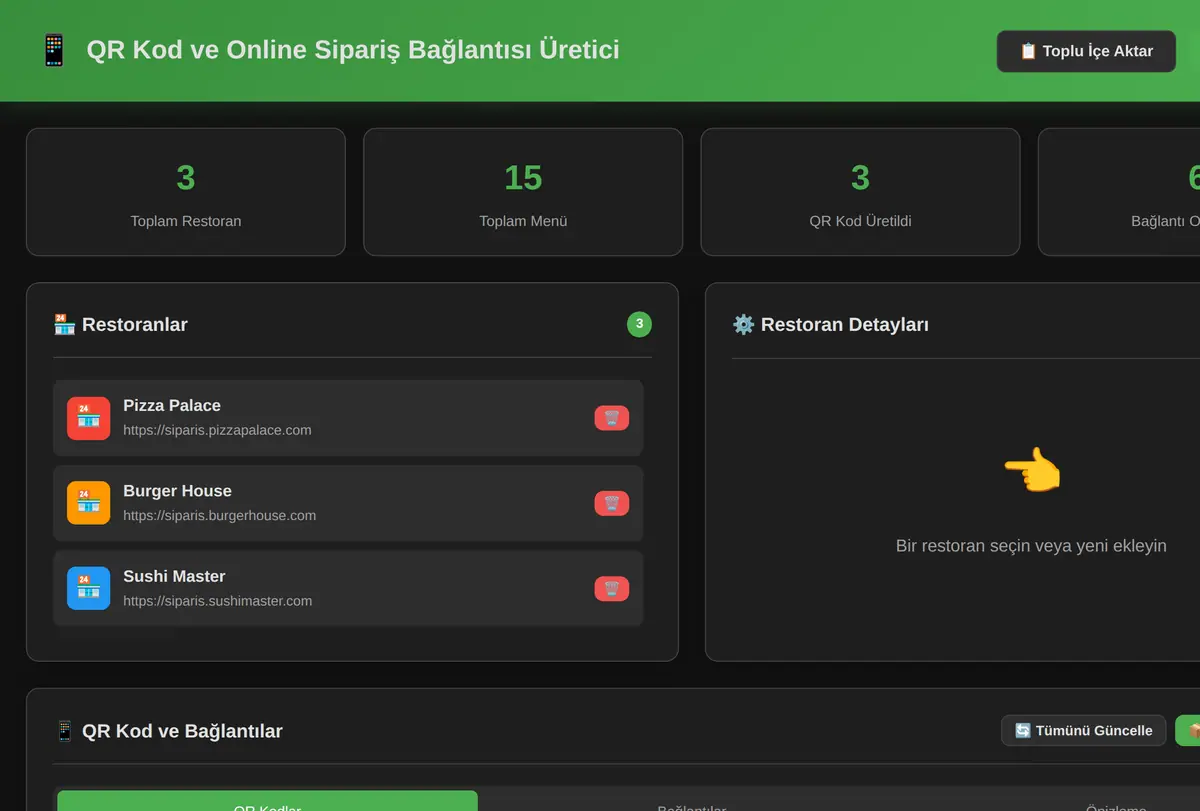This screenshot has height=811, width=1200.
Task: Switch to the QR Kodlar tab
Action: (267, 803)
